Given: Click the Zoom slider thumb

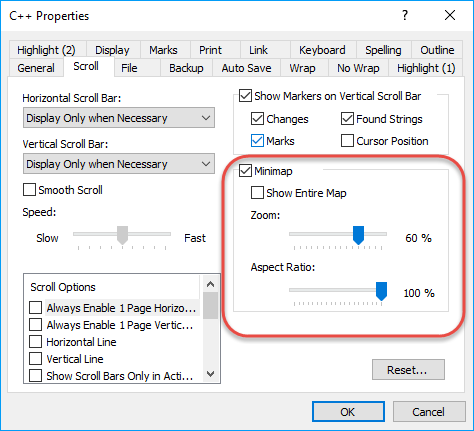Looking at the screenshot, I should click(358, 235).
